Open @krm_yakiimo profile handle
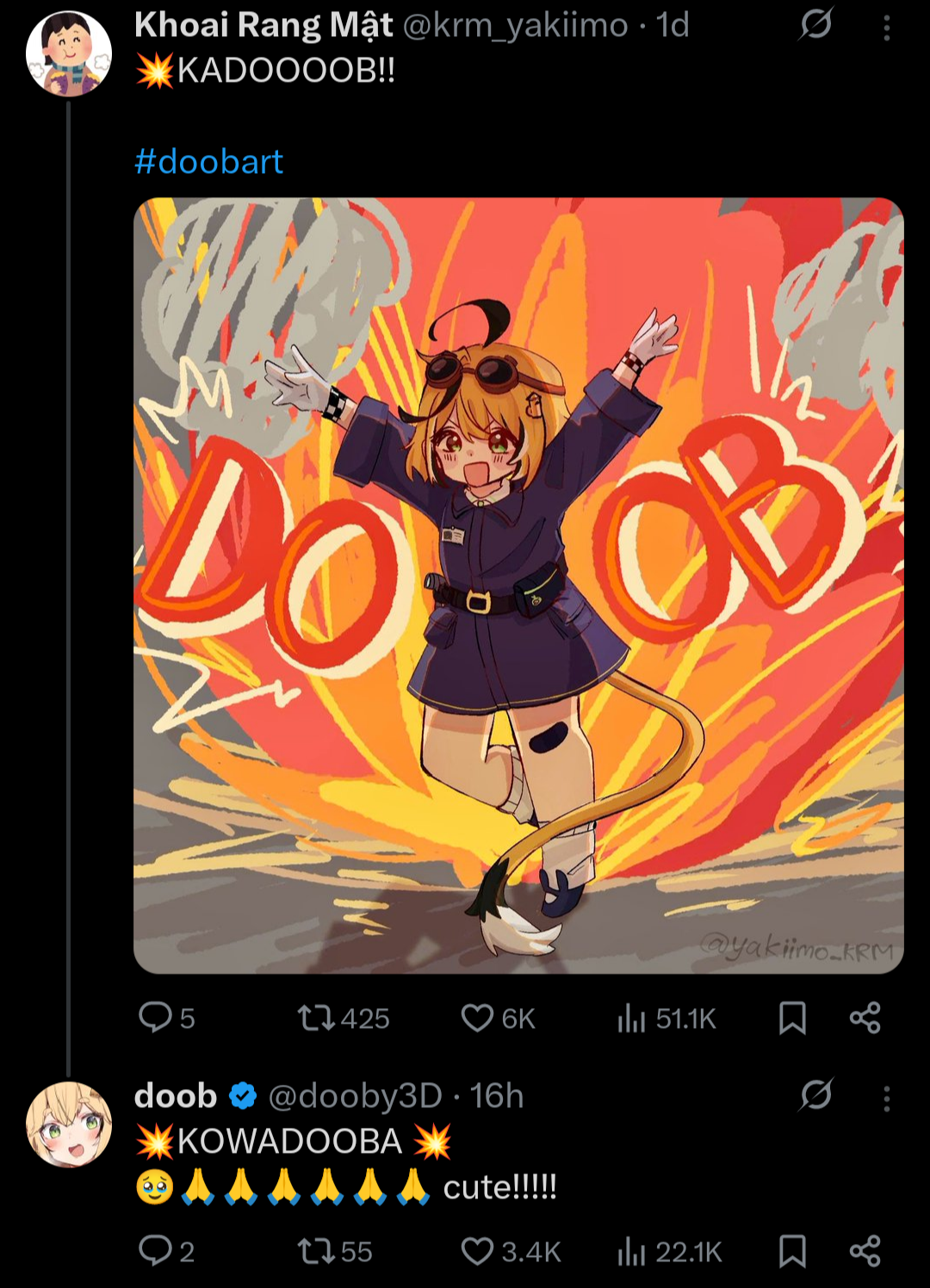 [515, 26]
